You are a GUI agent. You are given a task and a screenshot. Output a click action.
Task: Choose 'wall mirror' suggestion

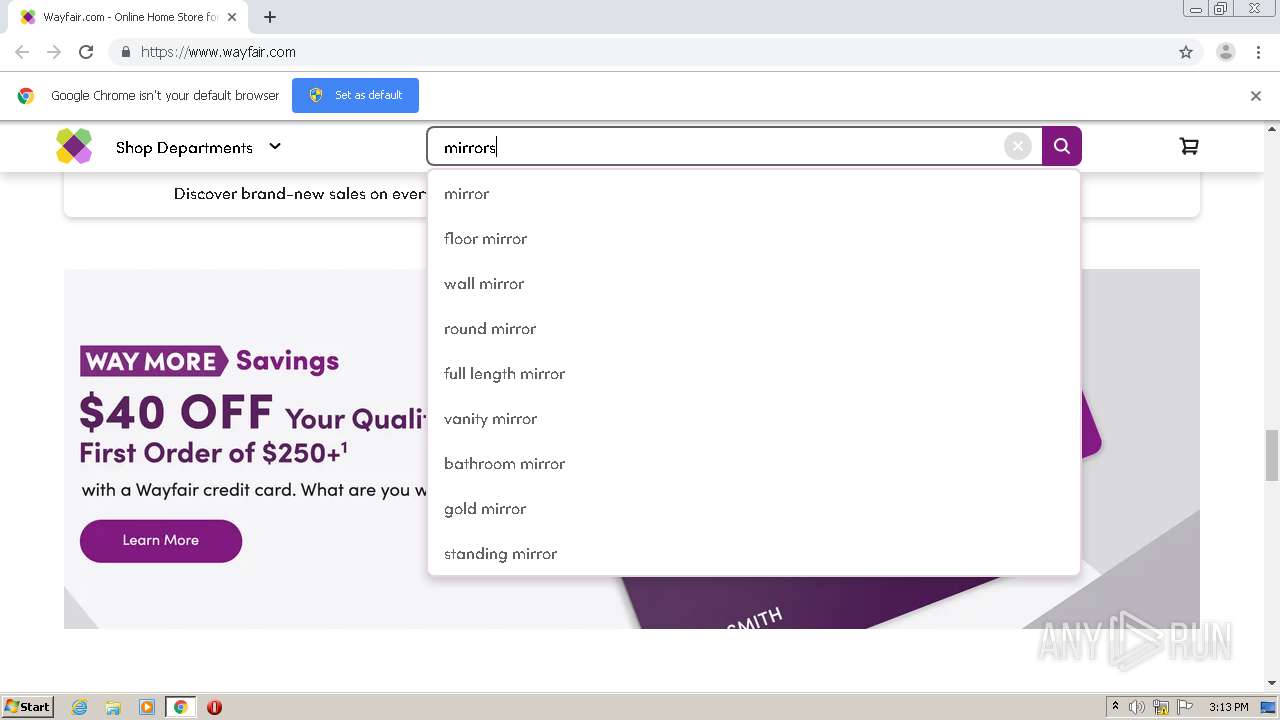754,284
